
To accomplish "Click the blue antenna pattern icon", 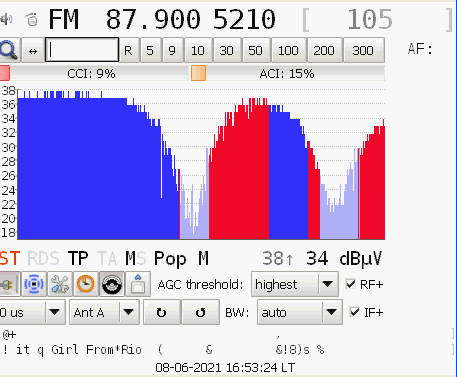I will click(34, 284).
